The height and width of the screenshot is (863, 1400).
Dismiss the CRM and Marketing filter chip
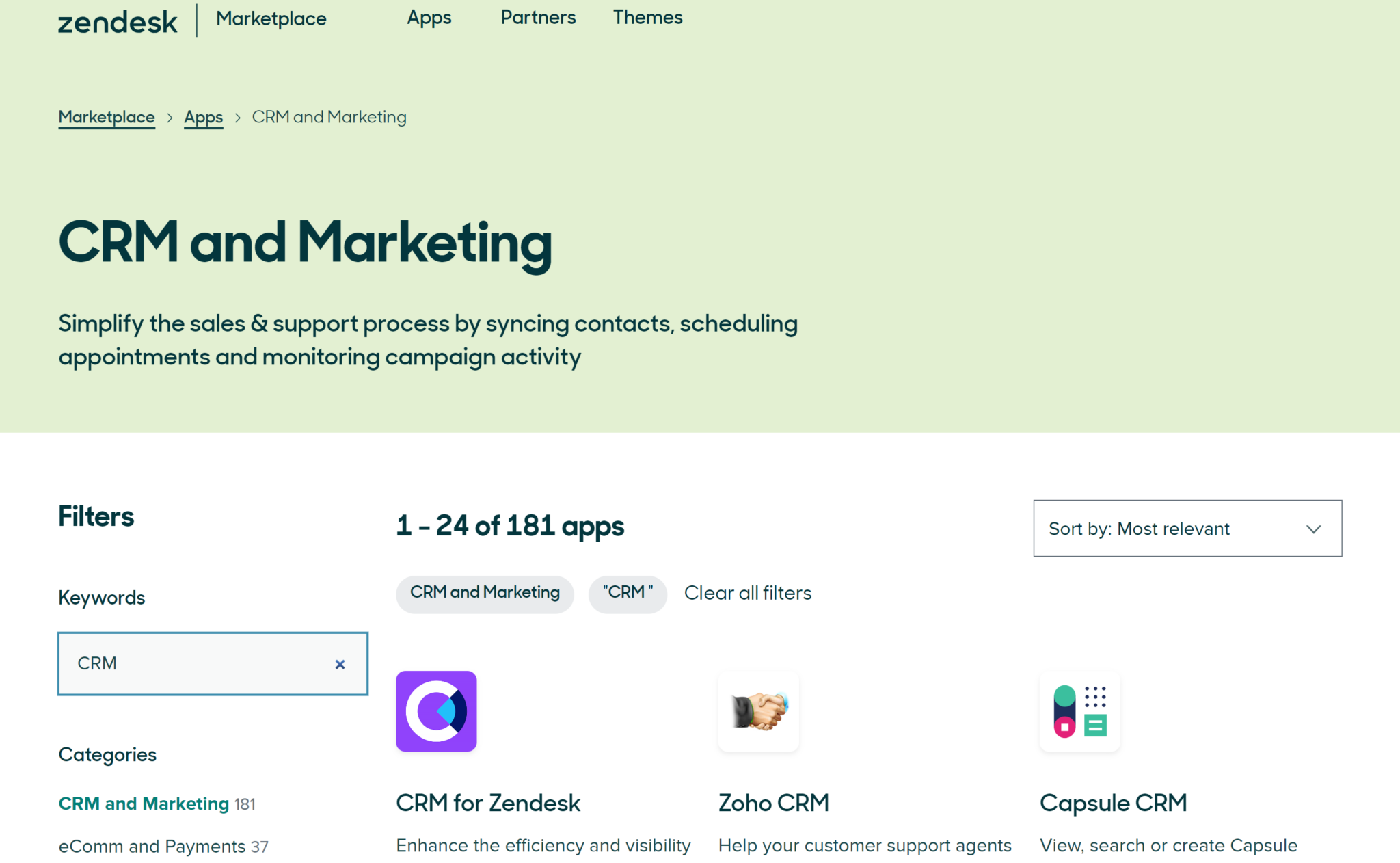(x=485, y=594)
